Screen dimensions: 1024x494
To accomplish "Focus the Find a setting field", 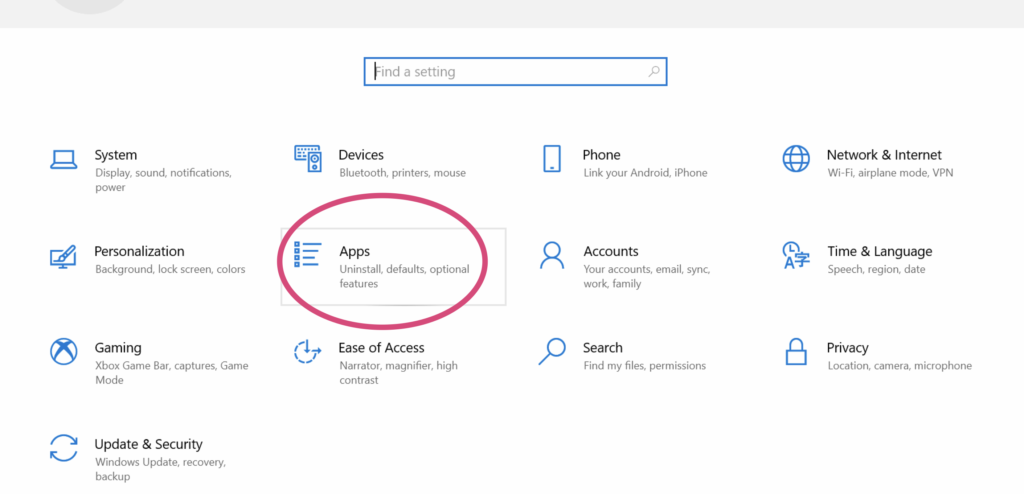I will [515, 71].
